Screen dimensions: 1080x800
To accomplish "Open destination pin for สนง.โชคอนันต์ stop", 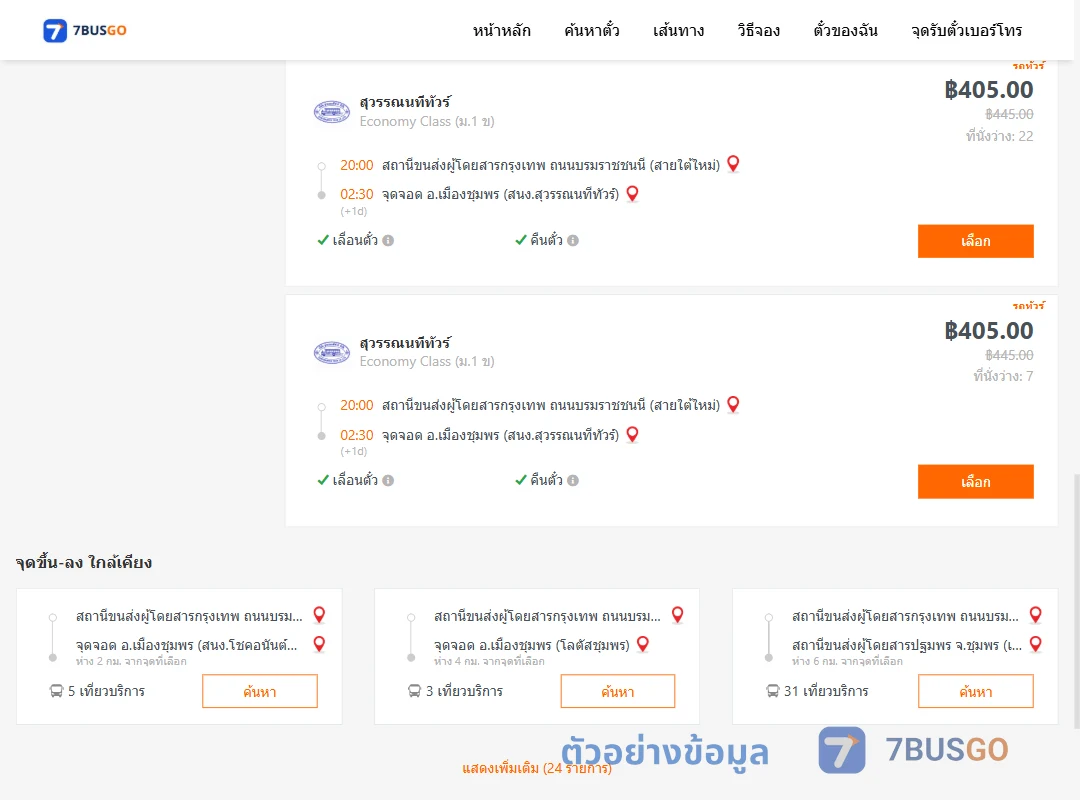I will tap(320, 644).
